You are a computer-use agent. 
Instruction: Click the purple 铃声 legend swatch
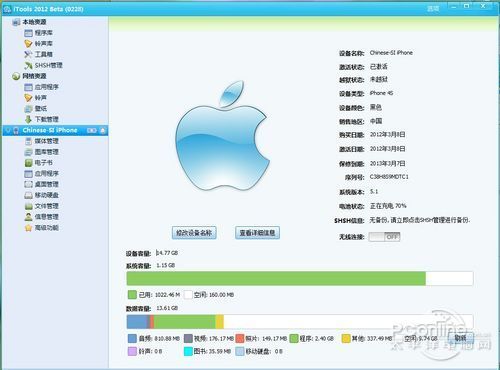[132, 351]
